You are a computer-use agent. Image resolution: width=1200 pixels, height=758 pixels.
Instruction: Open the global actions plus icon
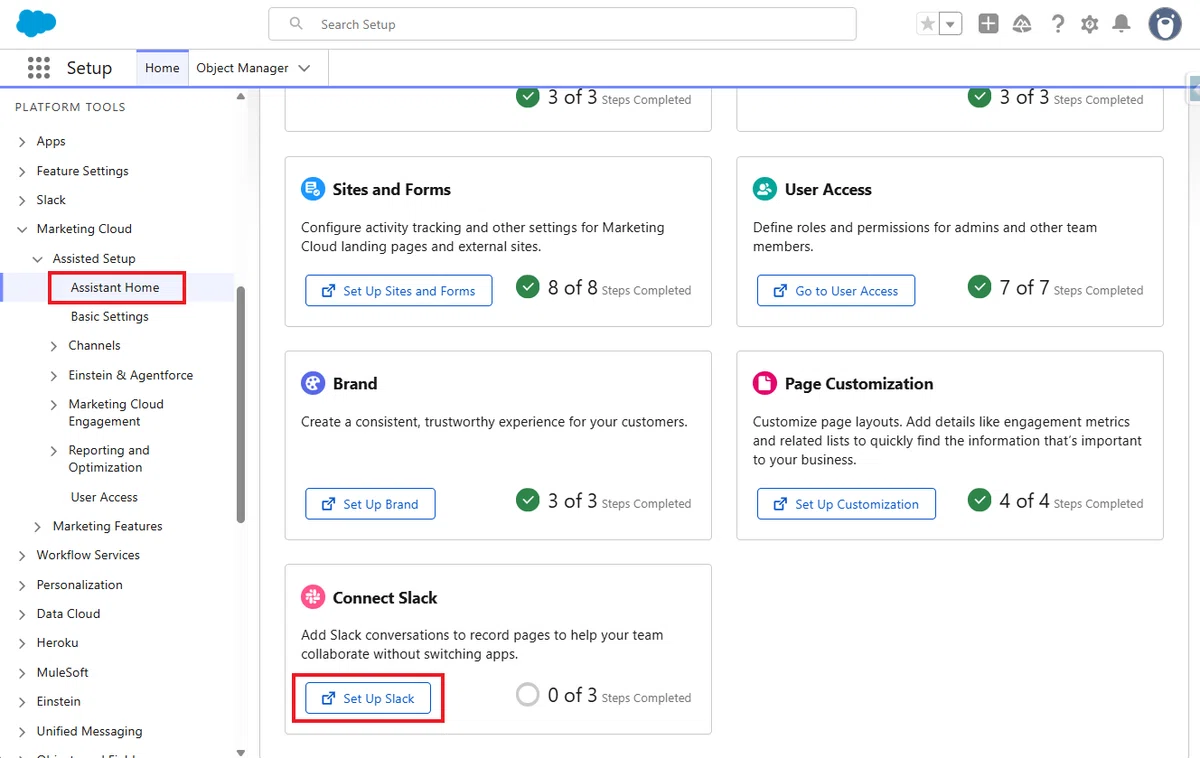(x=988, y=24)
